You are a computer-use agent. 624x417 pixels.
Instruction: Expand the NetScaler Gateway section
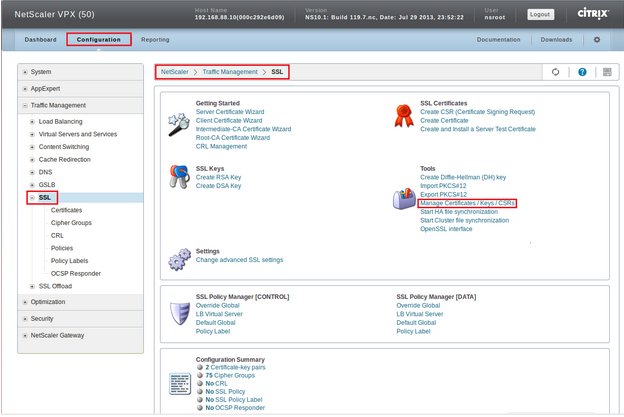[x=25, y=335]
